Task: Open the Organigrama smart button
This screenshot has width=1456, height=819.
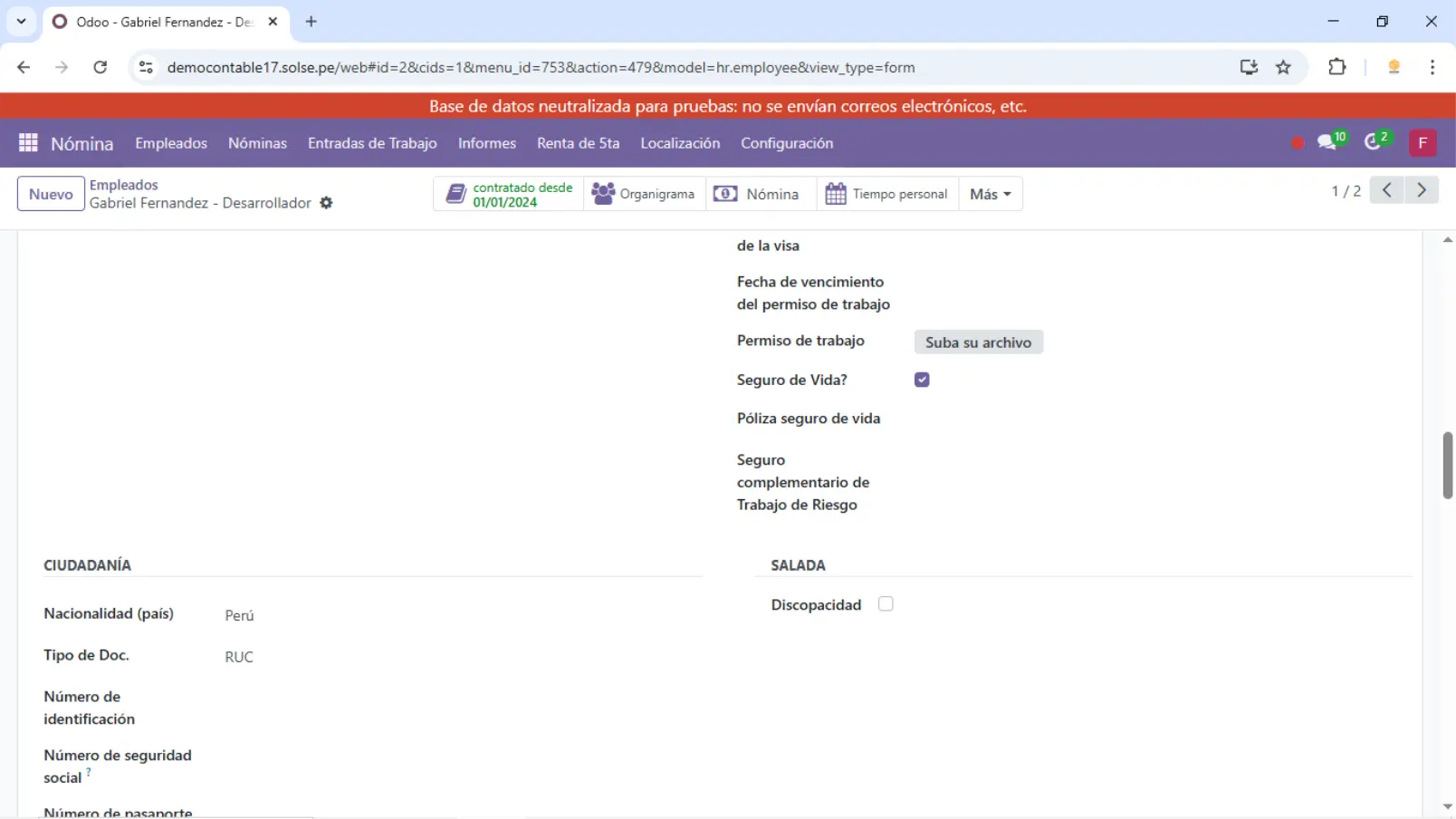Action: click(644, 194)
